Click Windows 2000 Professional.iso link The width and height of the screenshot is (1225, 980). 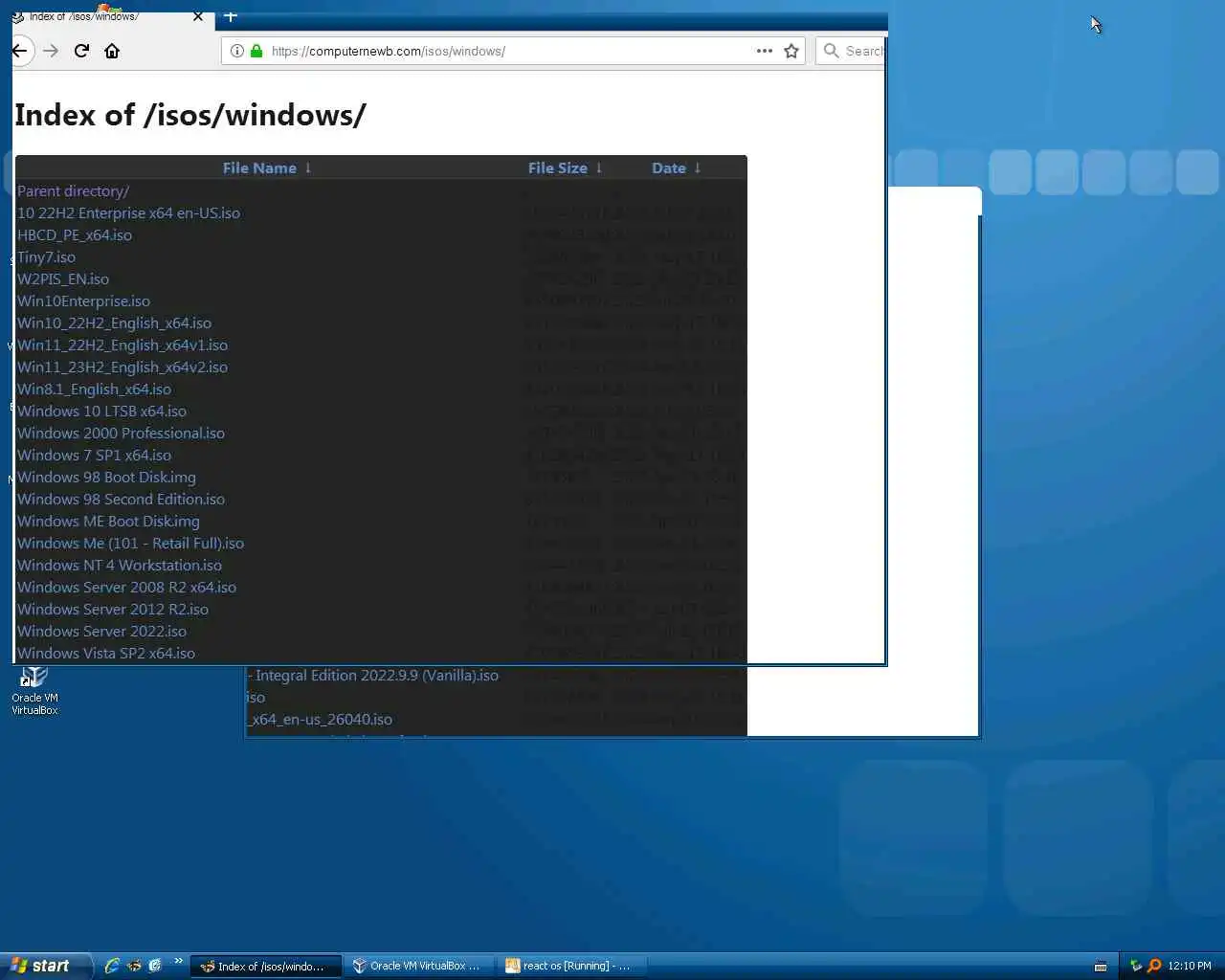tap(121, 434)
